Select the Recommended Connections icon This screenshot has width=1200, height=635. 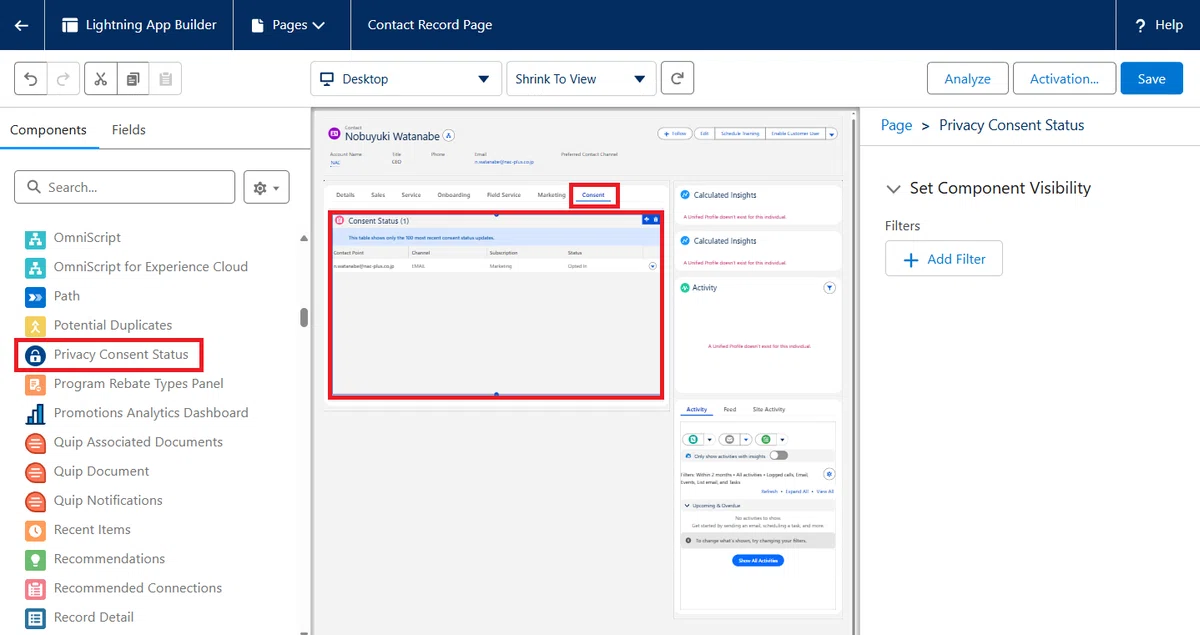click(x=35, y=588)
